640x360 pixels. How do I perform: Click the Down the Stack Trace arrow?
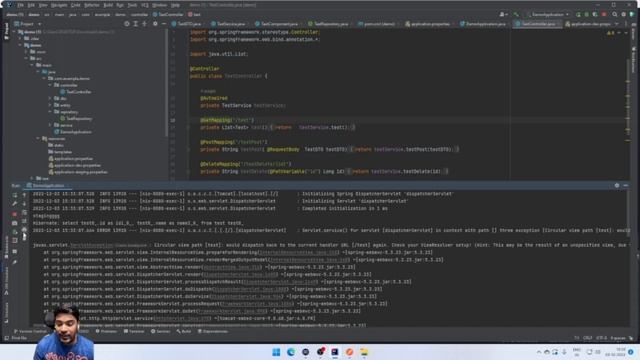point(24,204)
